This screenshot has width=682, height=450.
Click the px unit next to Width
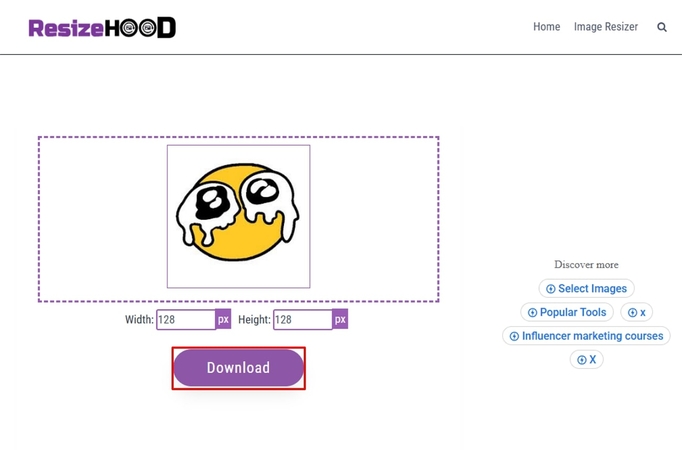pyautogui.click(x=223, y=320)
